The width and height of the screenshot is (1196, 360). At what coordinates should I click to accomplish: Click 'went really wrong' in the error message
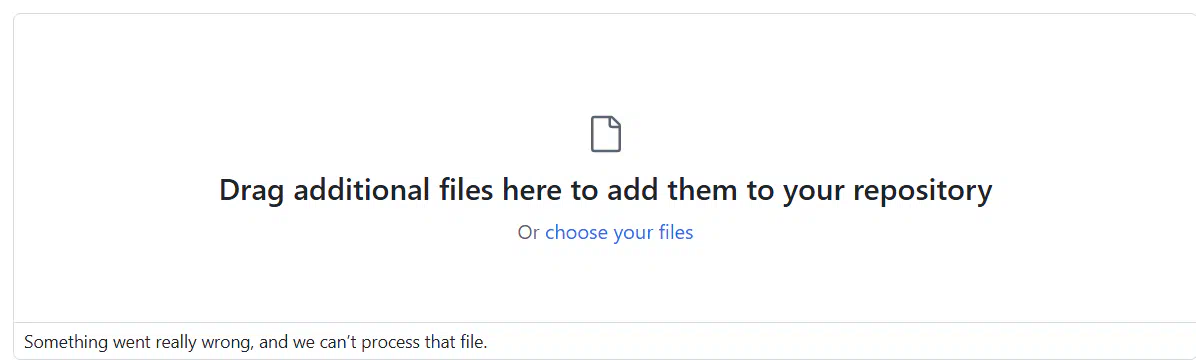tap(180, 342)
